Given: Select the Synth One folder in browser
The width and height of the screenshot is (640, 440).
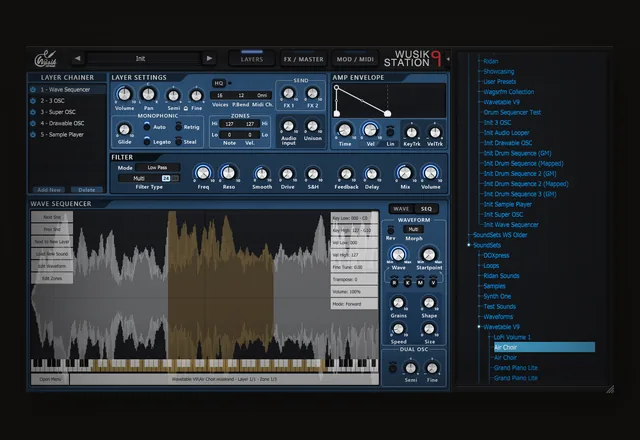Looking at the screenshot, I should (x=497, y=296).
